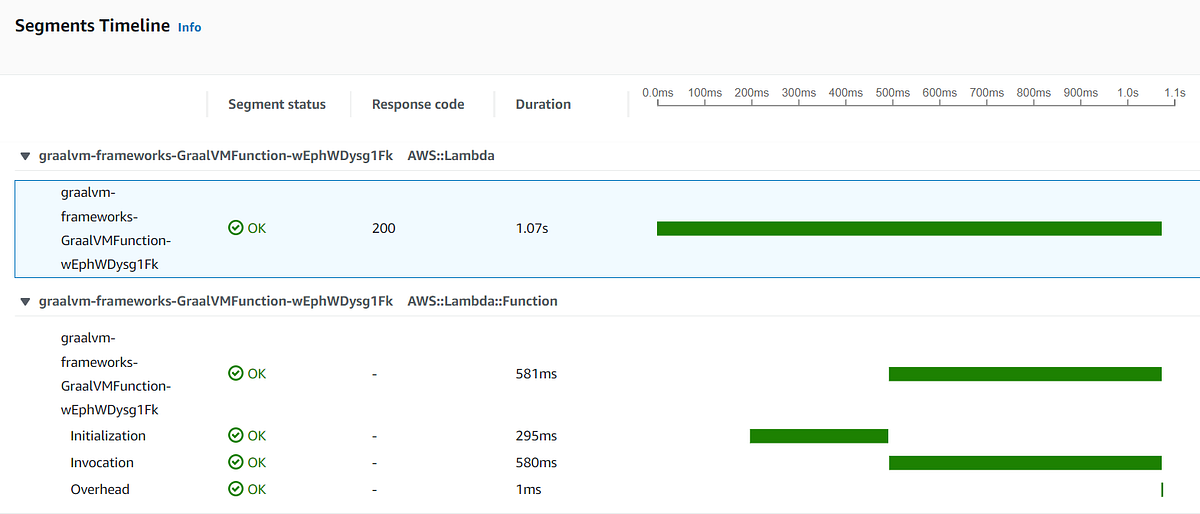This screenshot has height=514, width=1200.
Task: Select the Overhead subsegment row
Action: (x=607, y=490)
